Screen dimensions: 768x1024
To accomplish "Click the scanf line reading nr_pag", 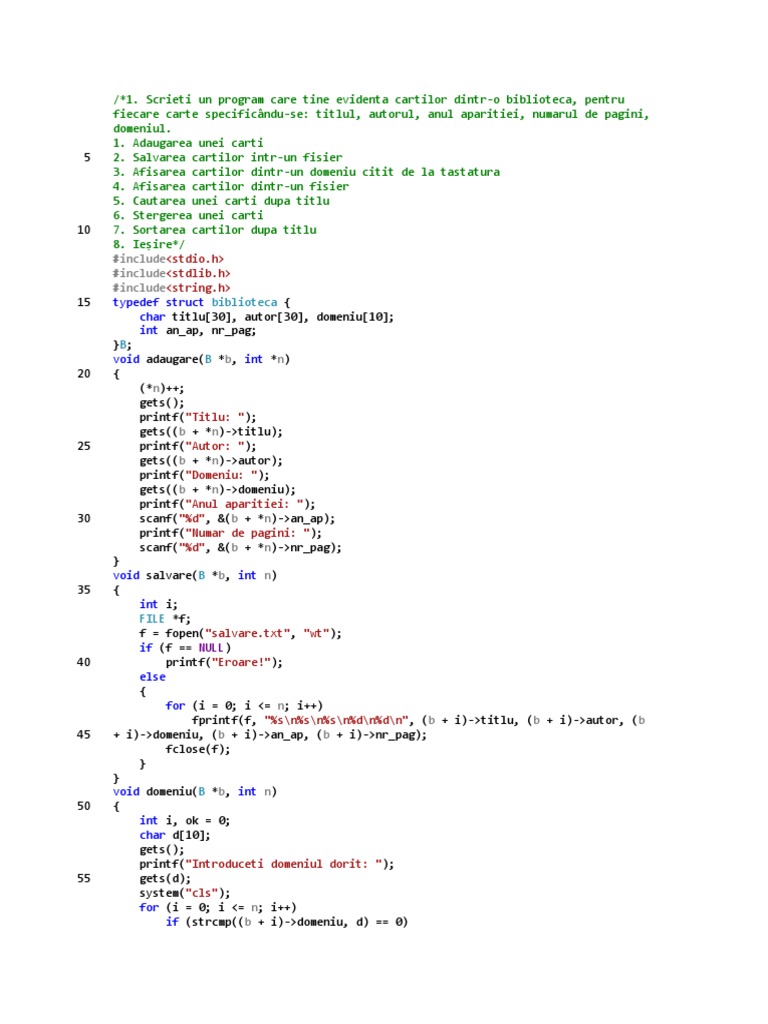I will [240, 548].
